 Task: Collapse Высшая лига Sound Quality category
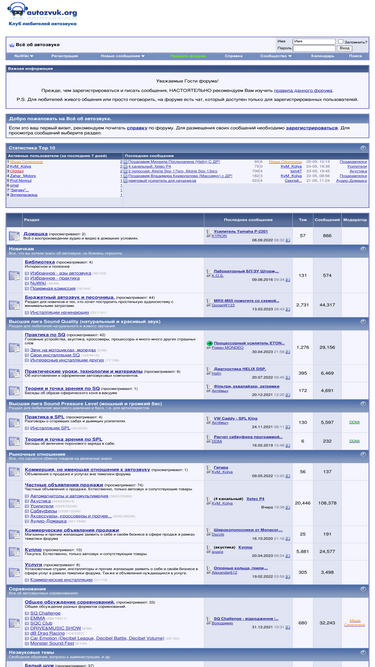pos(363,322)
